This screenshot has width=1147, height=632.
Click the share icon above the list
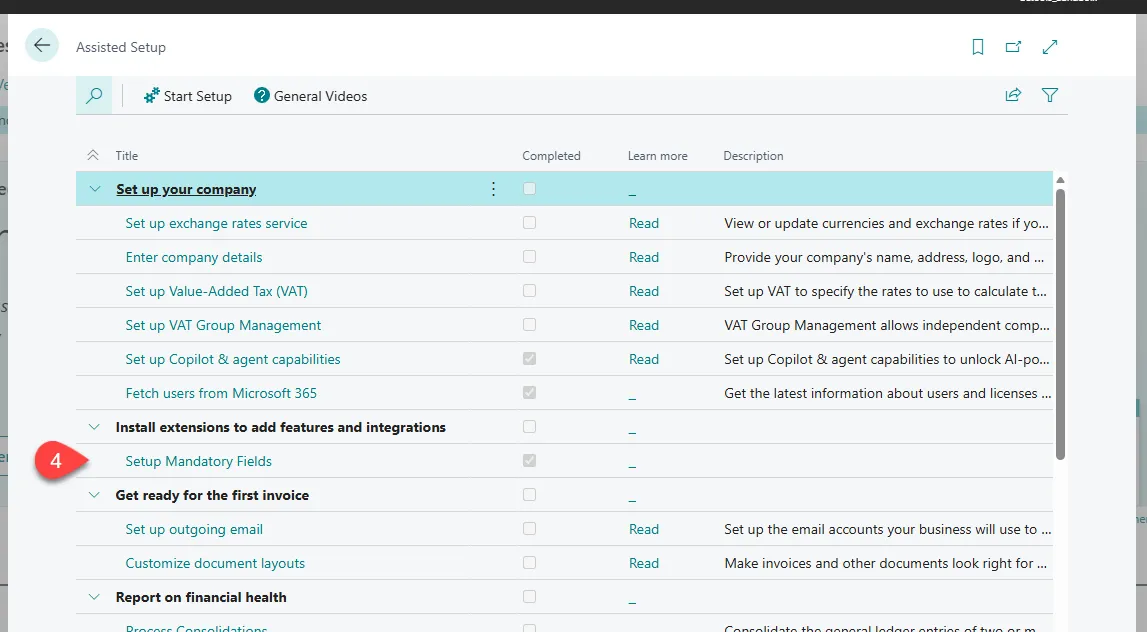pyautogui.click(x=1013, y=95)
